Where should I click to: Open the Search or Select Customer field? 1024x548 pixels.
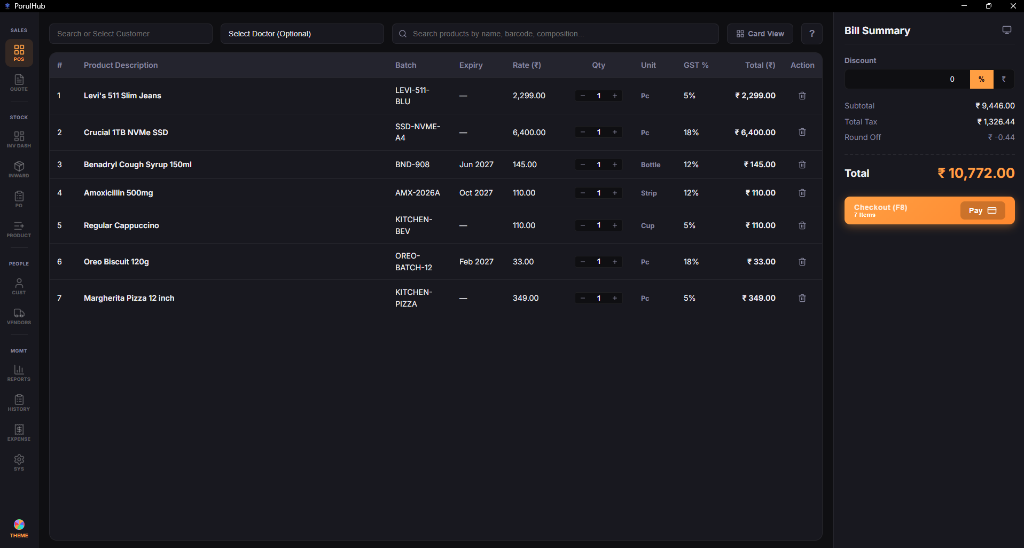pyautogui.click(x=131, y=33)
